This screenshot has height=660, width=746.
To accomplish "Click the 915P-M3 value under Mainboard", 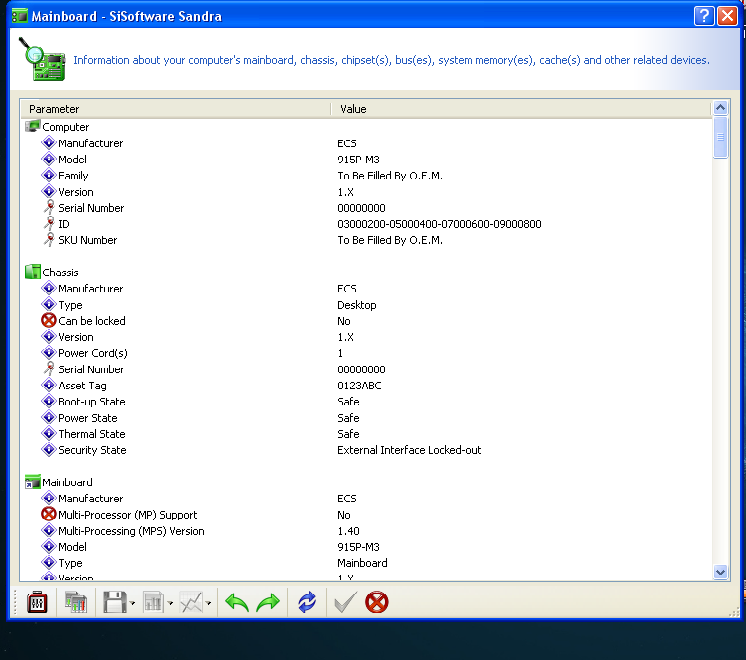I will 358,547.
